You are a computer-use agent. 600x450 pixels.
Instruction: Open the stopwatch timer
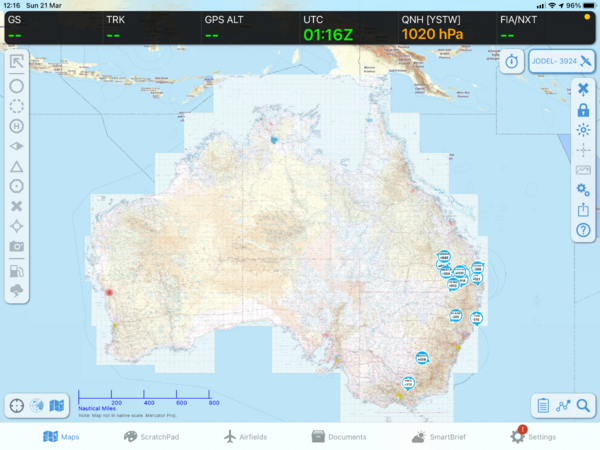[x=512, y=62]
